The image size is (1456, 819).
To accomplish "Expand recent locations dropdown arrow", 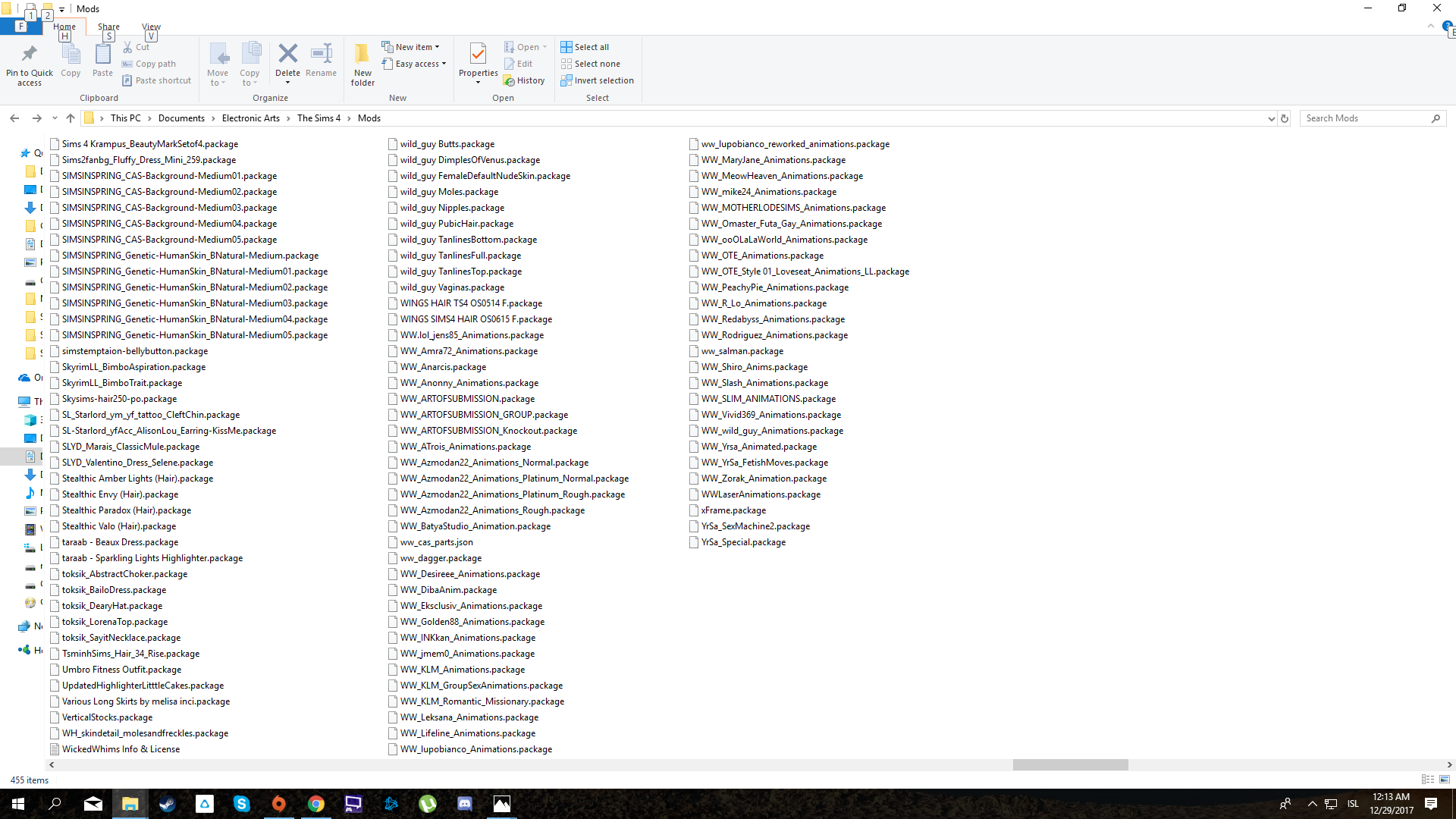I will coord(55,118).
